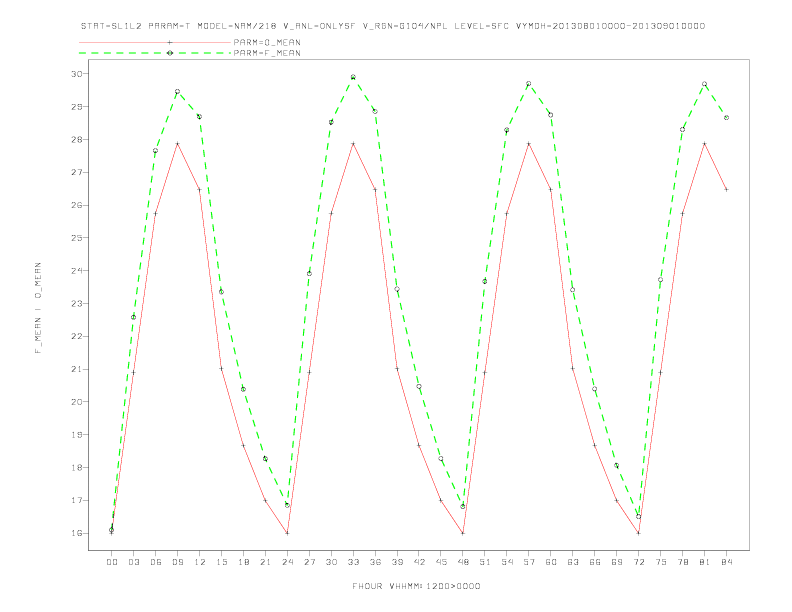Screen dimensions: 792x612
Task: Click y-axis tick label 18
Action: click(x=77, y=468)
